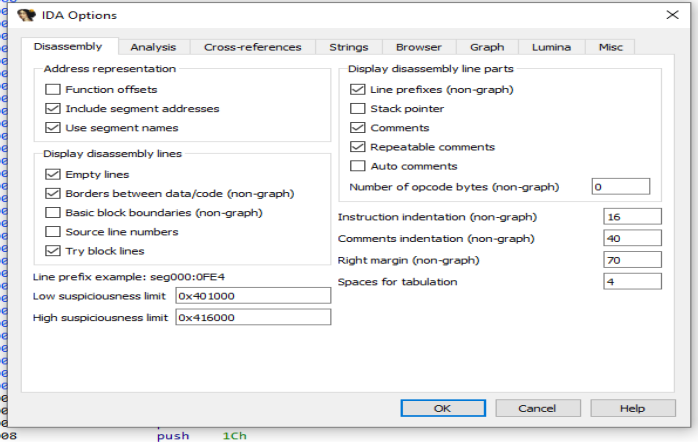Uncheck Line prefixes (non-graph)

(357, 89)
